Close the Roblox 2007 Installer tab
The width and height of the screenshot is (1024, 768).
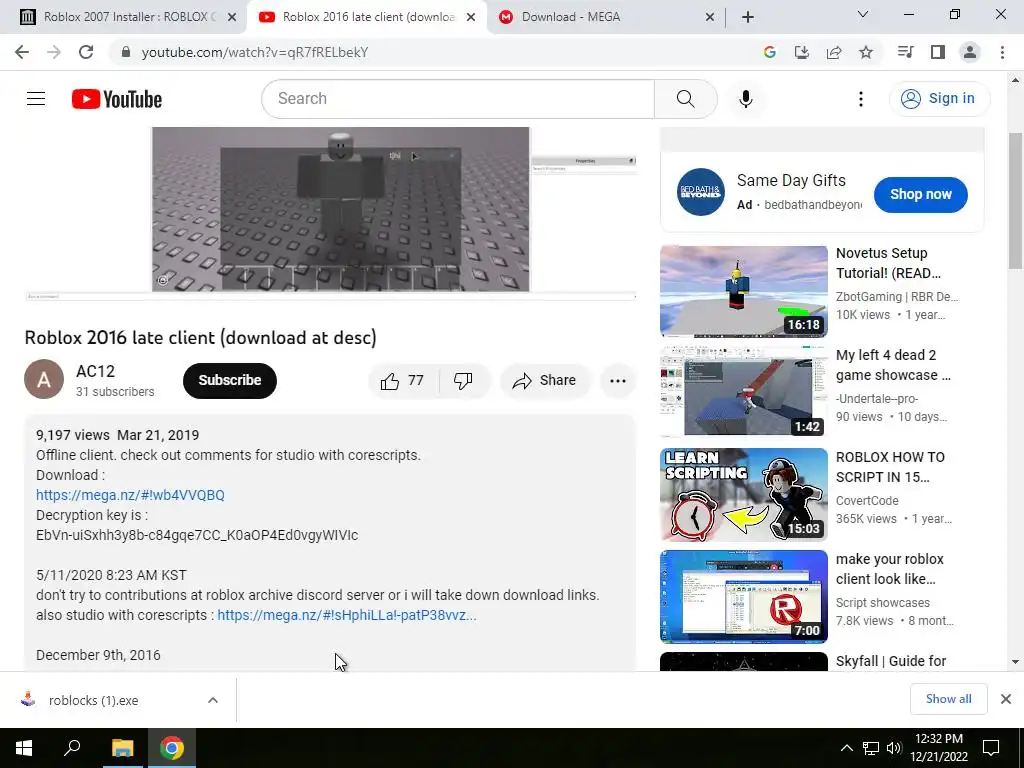pyautogui.click(x=232, y=18)
